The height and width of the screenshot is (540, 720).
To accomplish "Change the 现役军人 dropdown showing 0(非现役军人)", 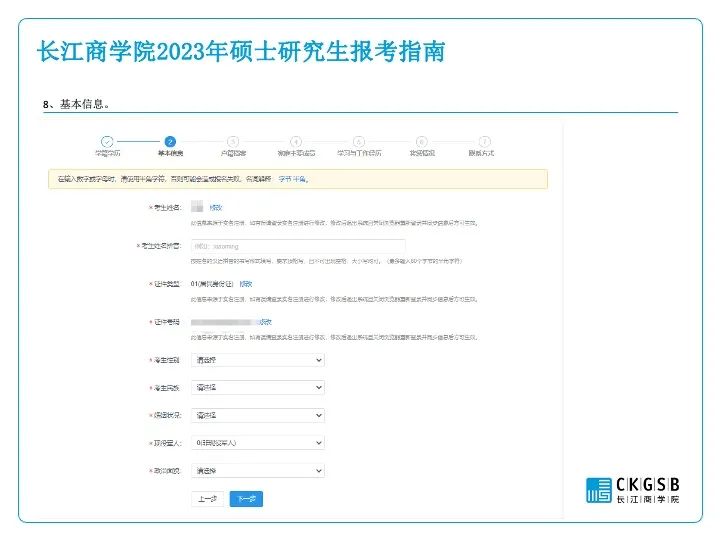I will [x=258, y=443].
